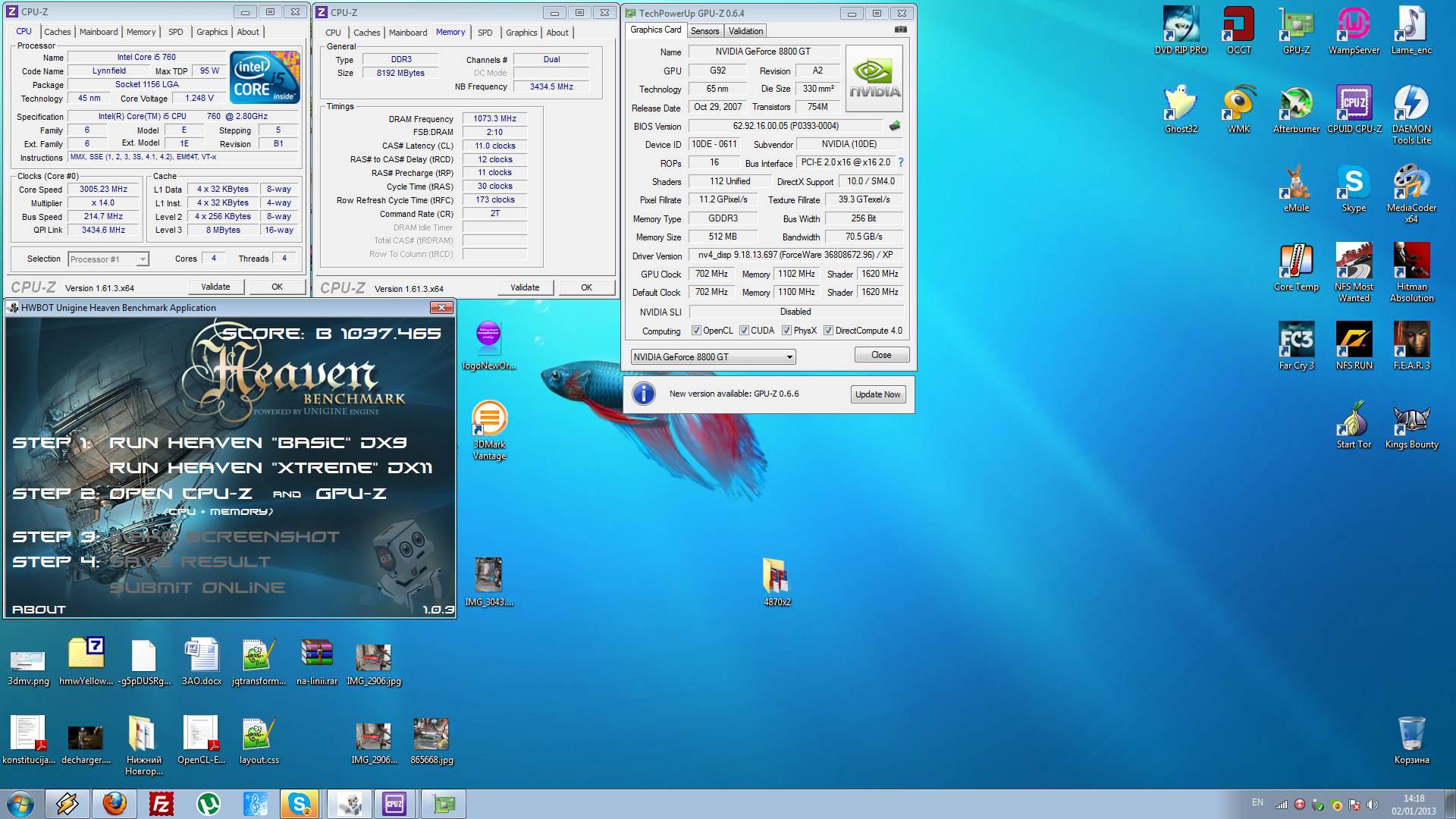Open FileZilla from the taskbar
The width and height of the screenshot is (1456, 819).
(162, 804)
